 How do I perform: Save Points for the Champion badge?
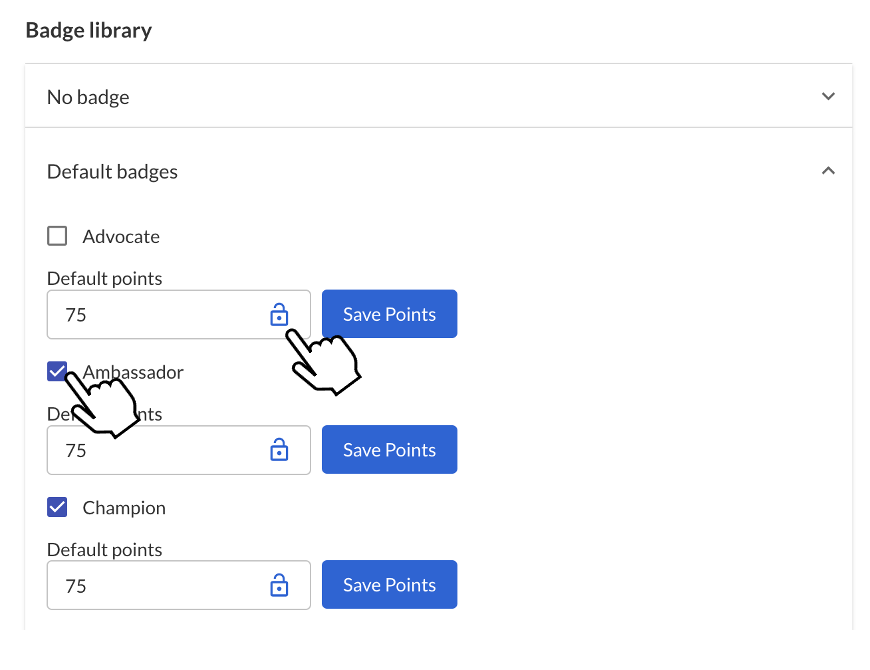coord(390,585)
